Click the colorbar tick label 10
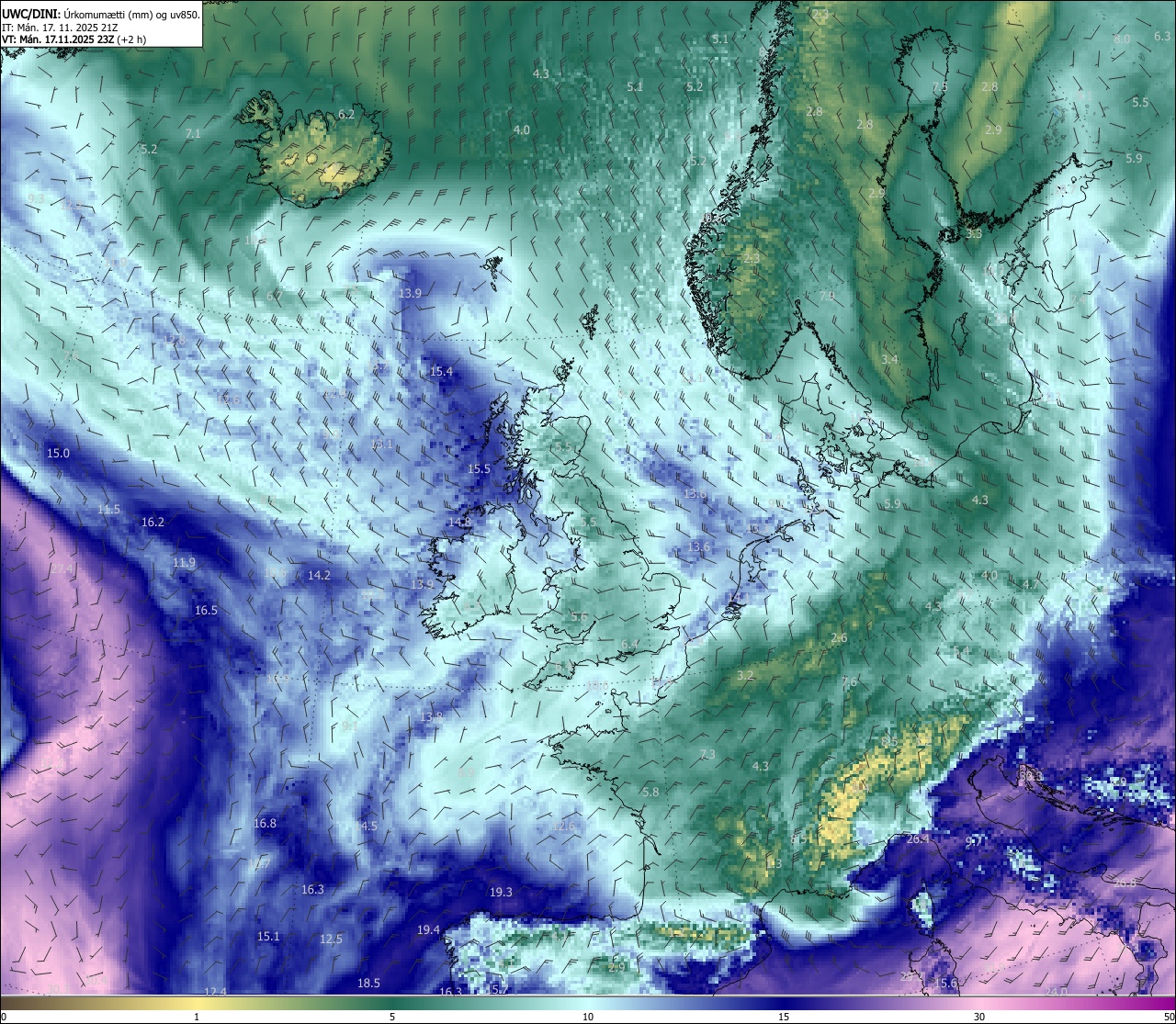 (x=588, y=1017)
